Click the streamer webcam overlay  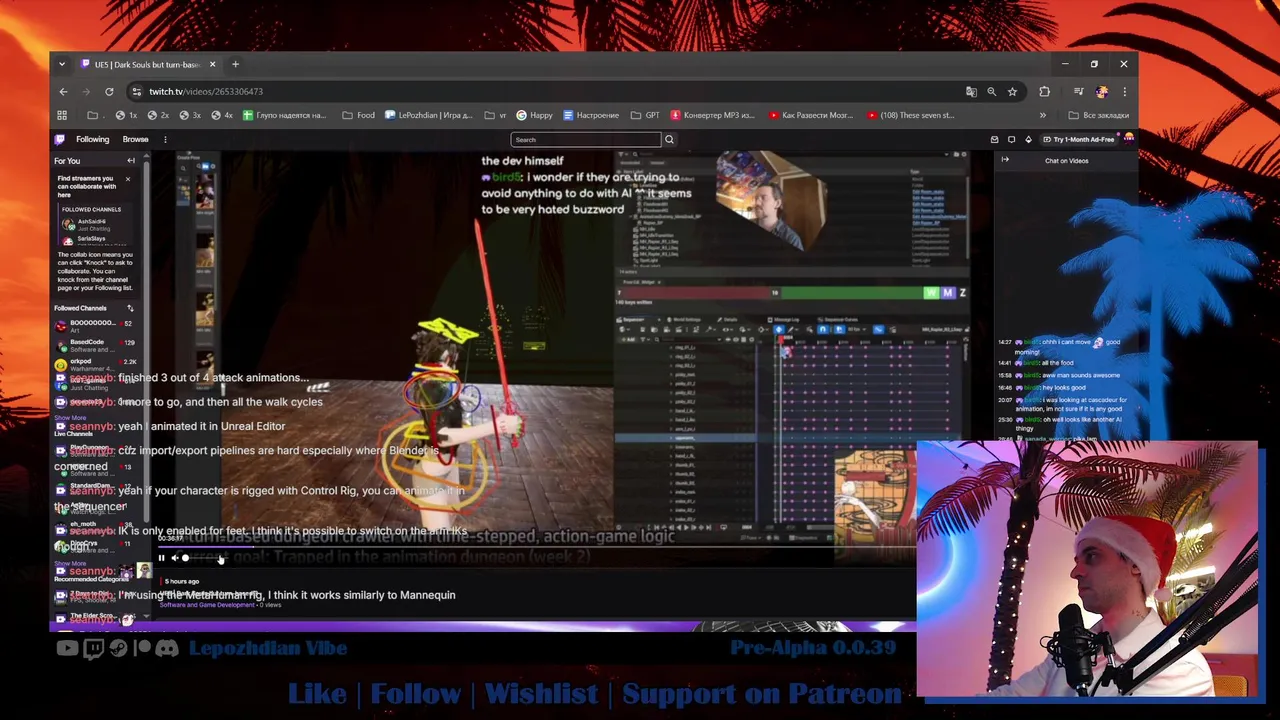coord(1087,569)
